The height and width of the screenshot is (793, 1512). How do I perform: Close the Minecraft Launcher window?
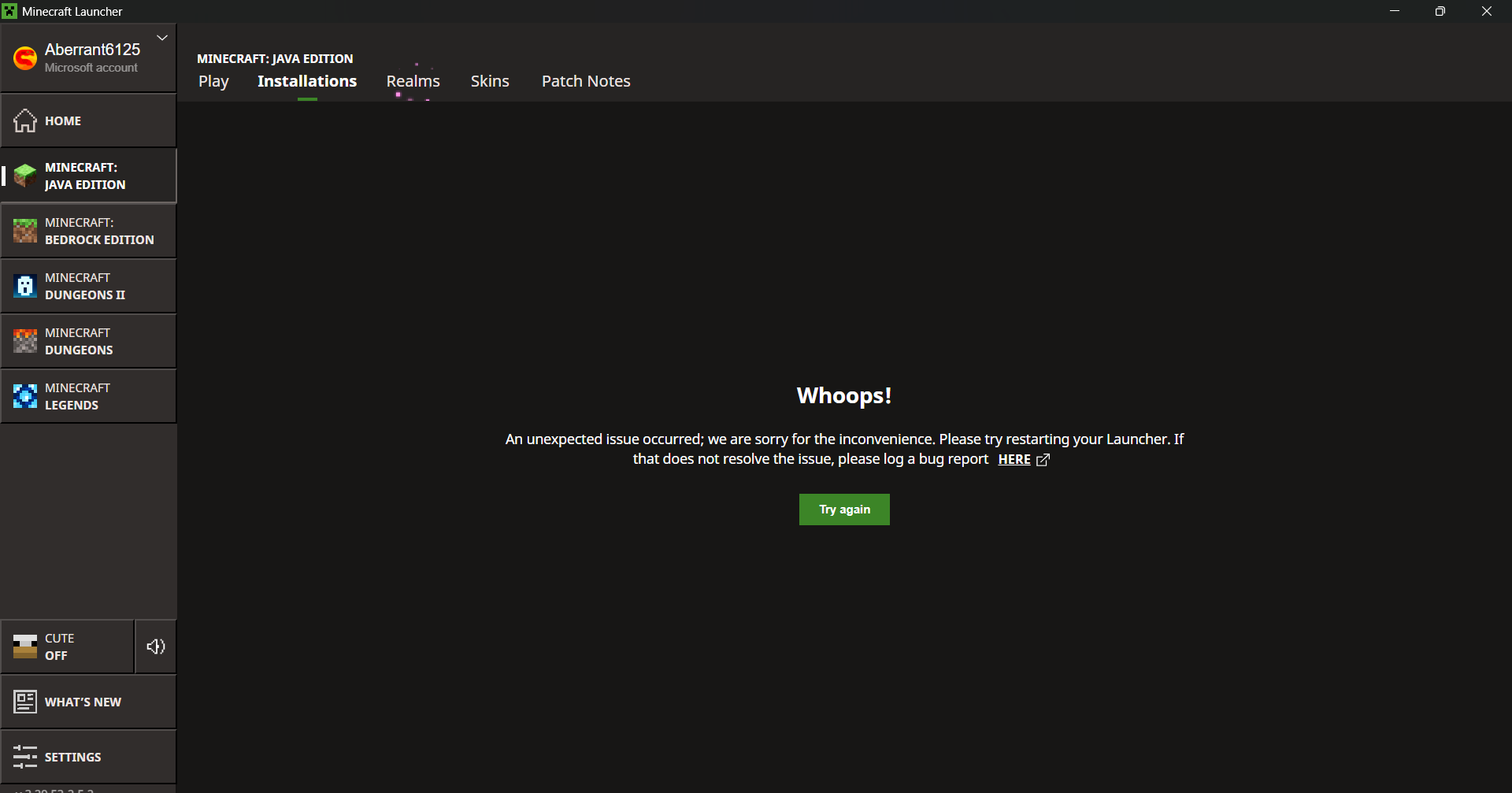click(1487, 11)
